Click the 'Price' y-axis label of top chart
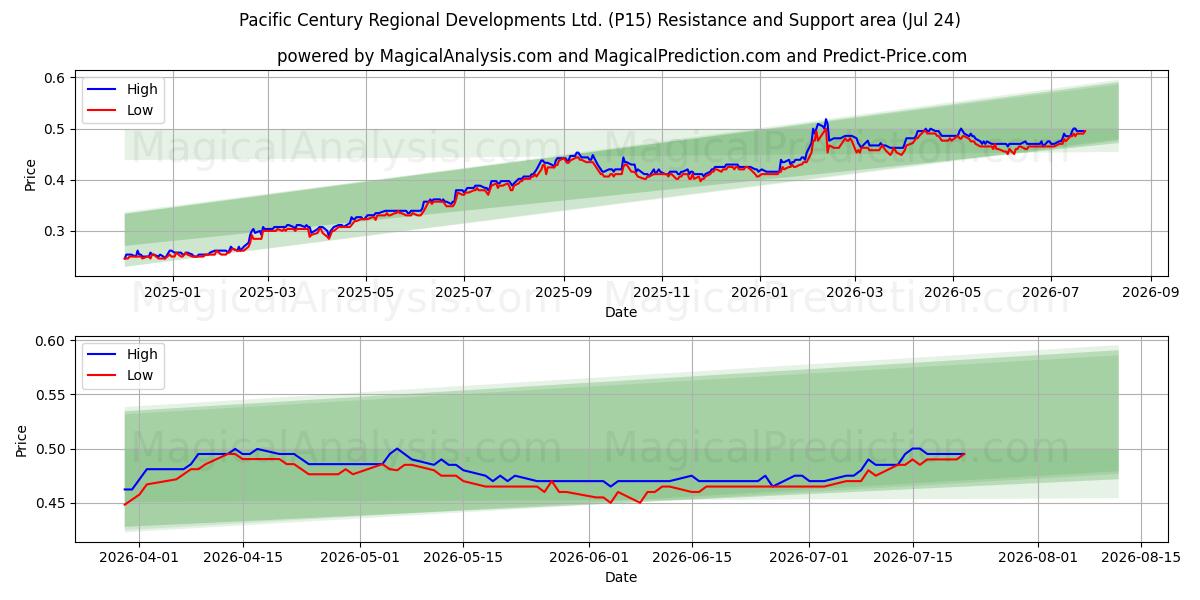1200x600 pixels. [30, 175]
